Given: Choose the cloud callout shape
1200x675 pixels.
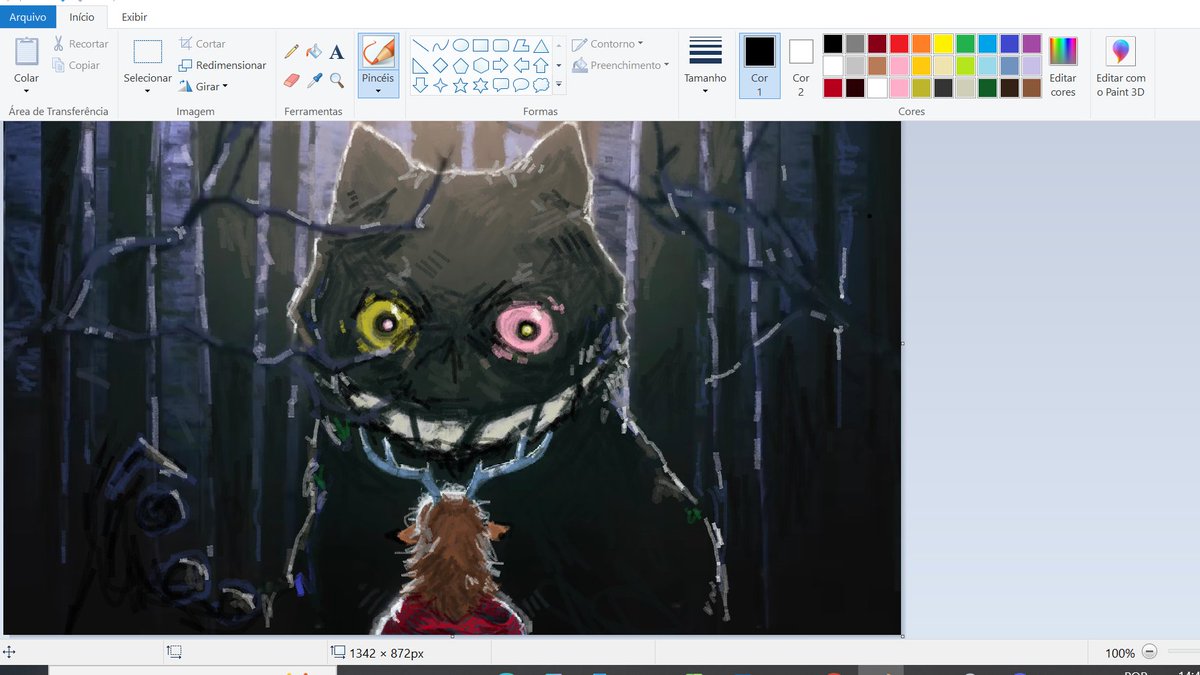Looking at the screenshot, I should coord(541,85).
